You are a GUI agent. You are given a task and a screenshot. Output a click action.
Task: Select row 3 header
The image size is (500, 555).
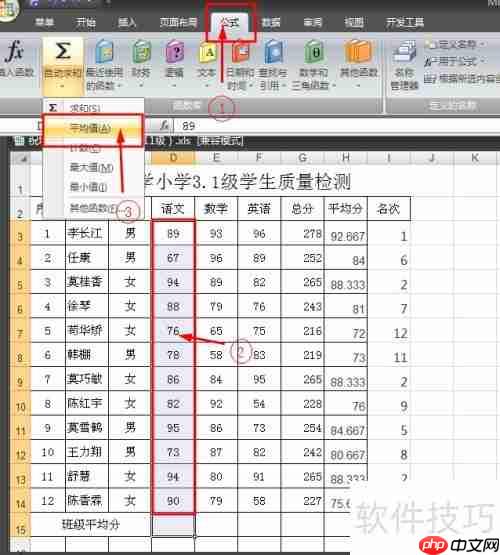pyautogui.click(x=21, y=234)
